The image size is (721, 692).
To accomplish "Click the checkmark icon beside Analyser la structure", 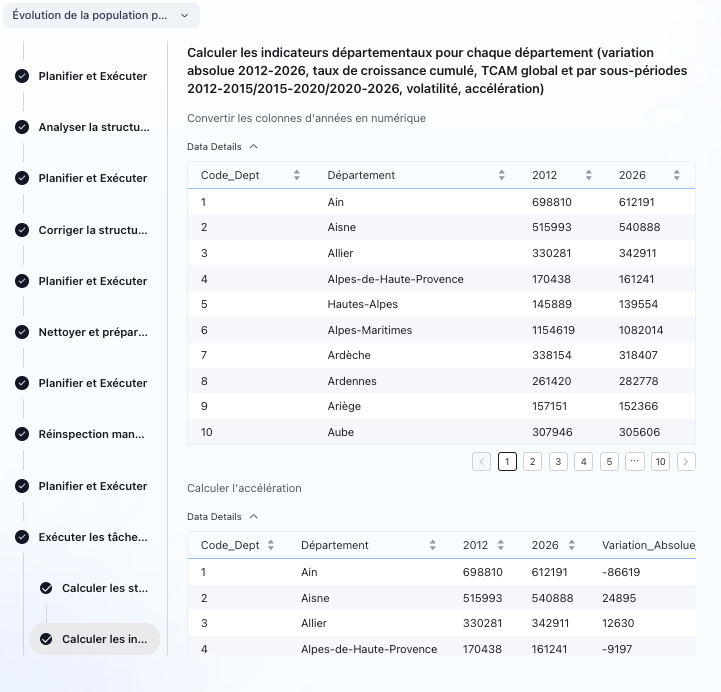I will point(22,127).
